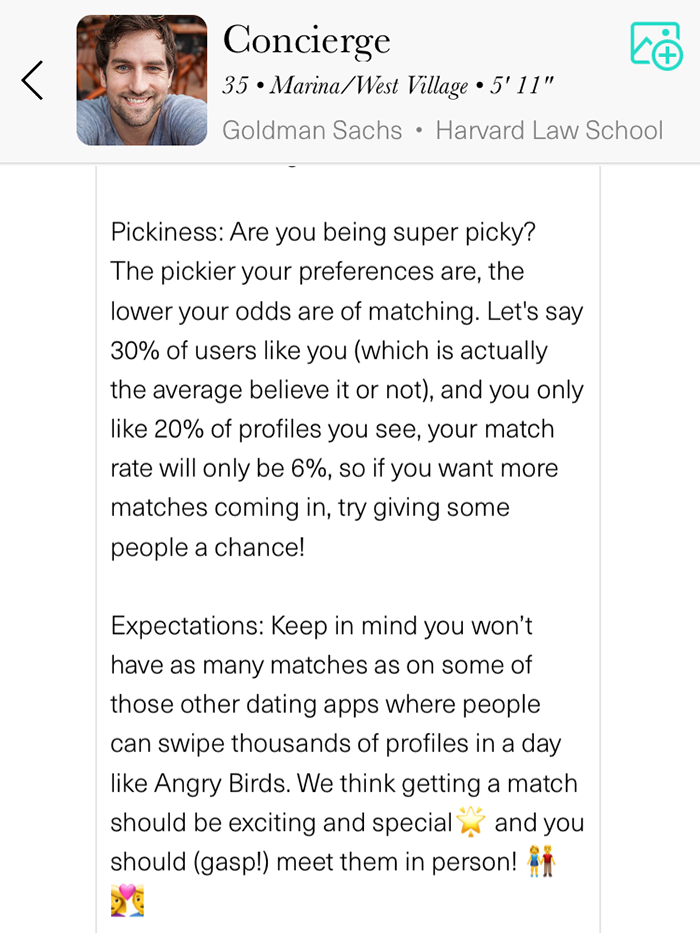The height and width of the screenshot is (933, 700).
Task: Click the "Expectations:" heading in the message
Action: (x=184, y=626)
